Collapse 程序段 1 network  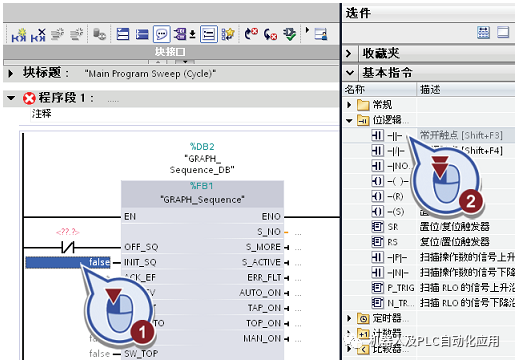[x=11, y=98]
